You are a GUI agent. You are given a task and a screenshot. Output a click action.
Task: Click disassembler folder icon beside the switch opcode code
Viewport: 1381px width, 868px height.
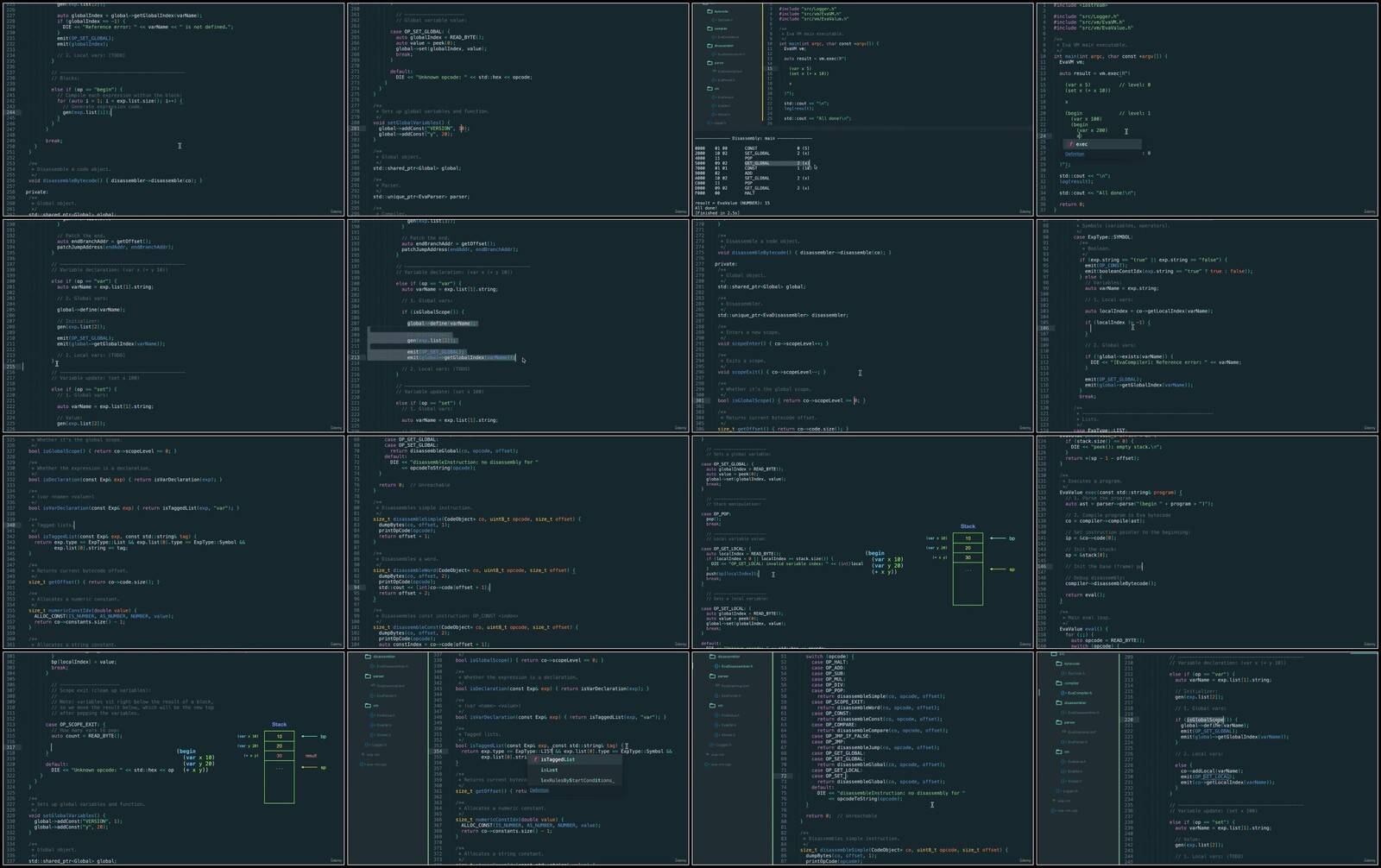point(713,657)
